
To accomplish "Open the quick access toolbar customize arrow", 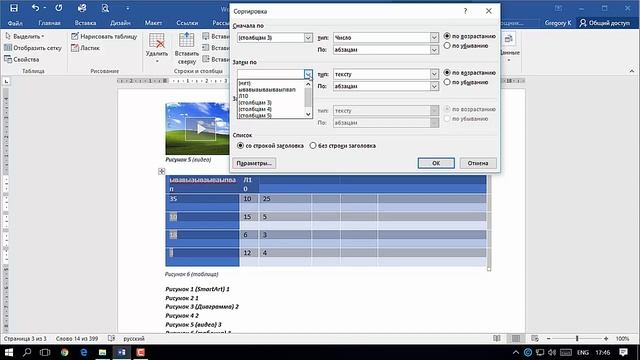I will [127, 8].
